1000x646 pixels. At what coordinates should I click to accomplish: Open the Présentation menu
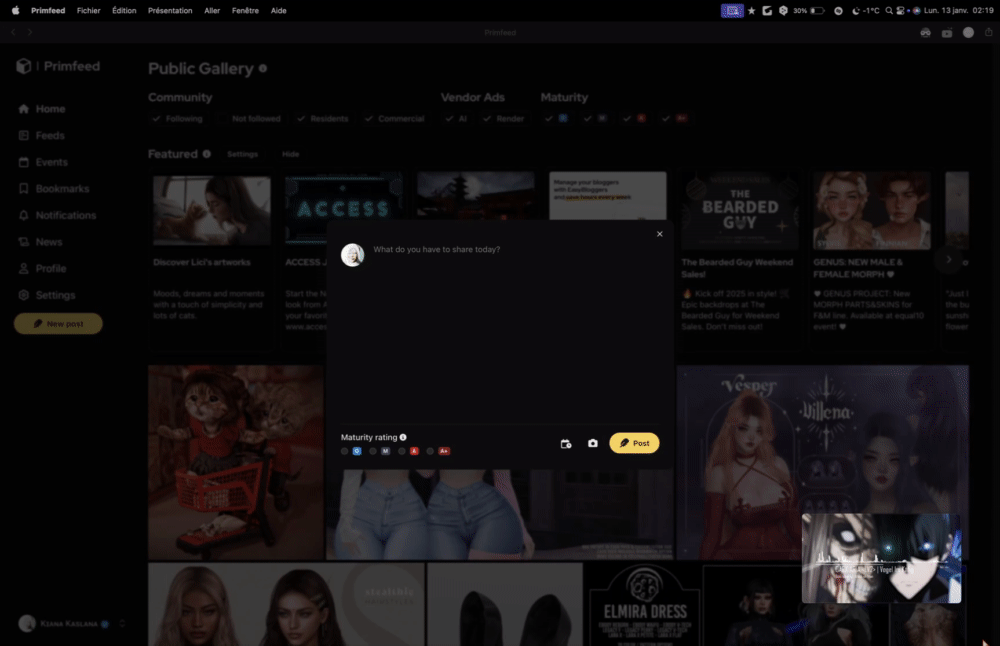(170, 10)
